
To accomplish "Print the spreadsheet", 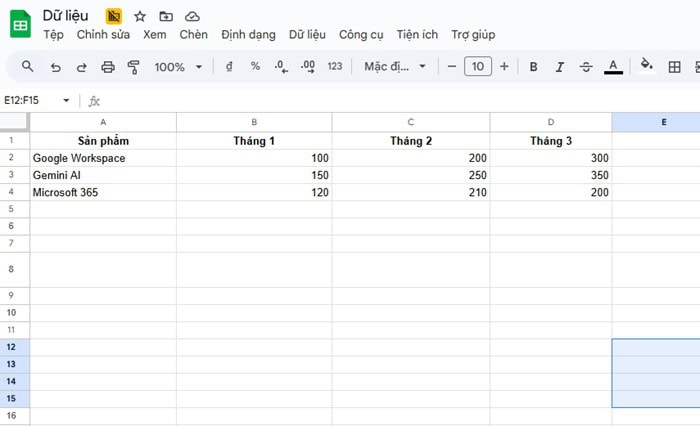I will tap(108, 67).
